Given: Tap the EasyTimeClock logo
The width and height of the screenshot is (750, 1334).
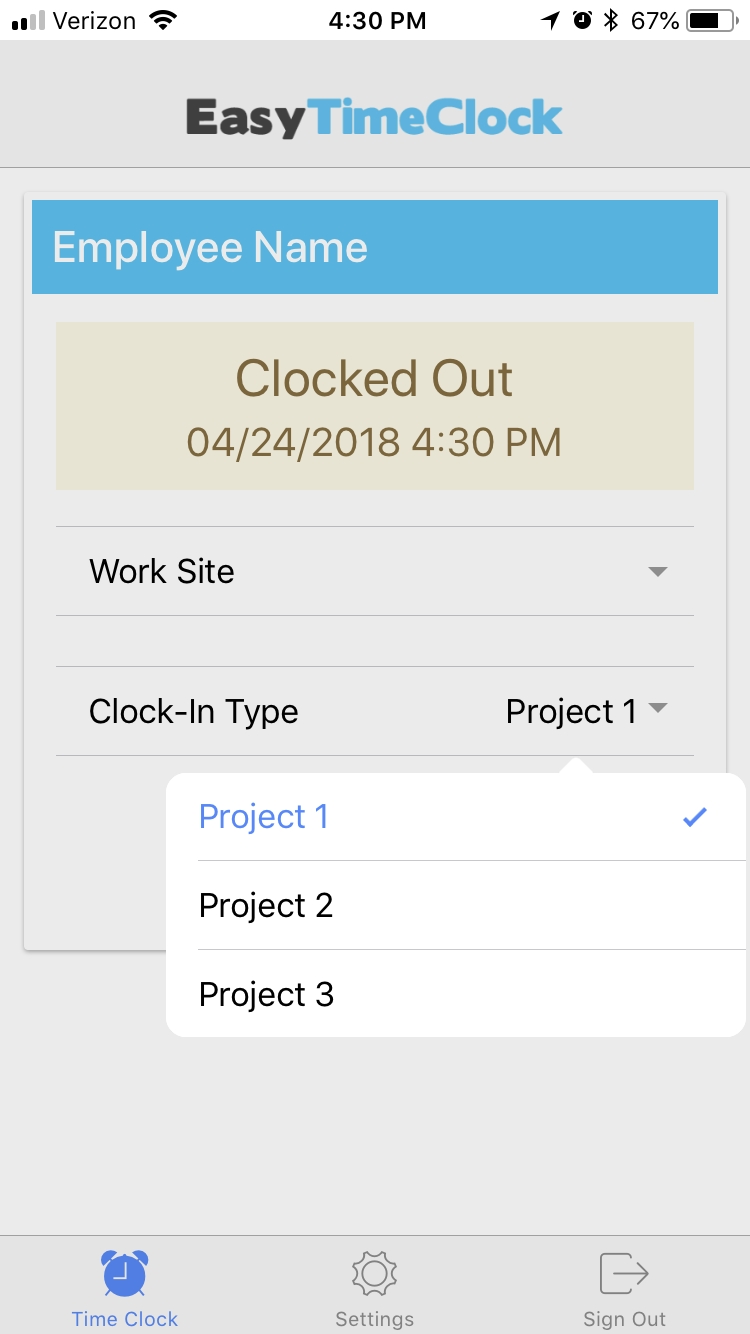Looking at the screenshot, I should (x=375, y=118).
